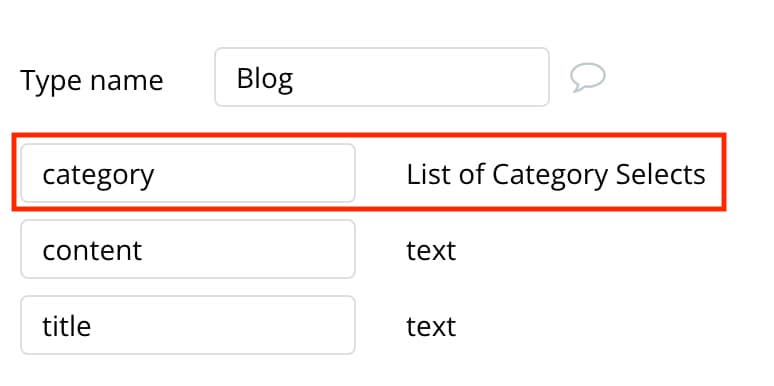
Task: Select the title field name box
Action: [188, 325]
